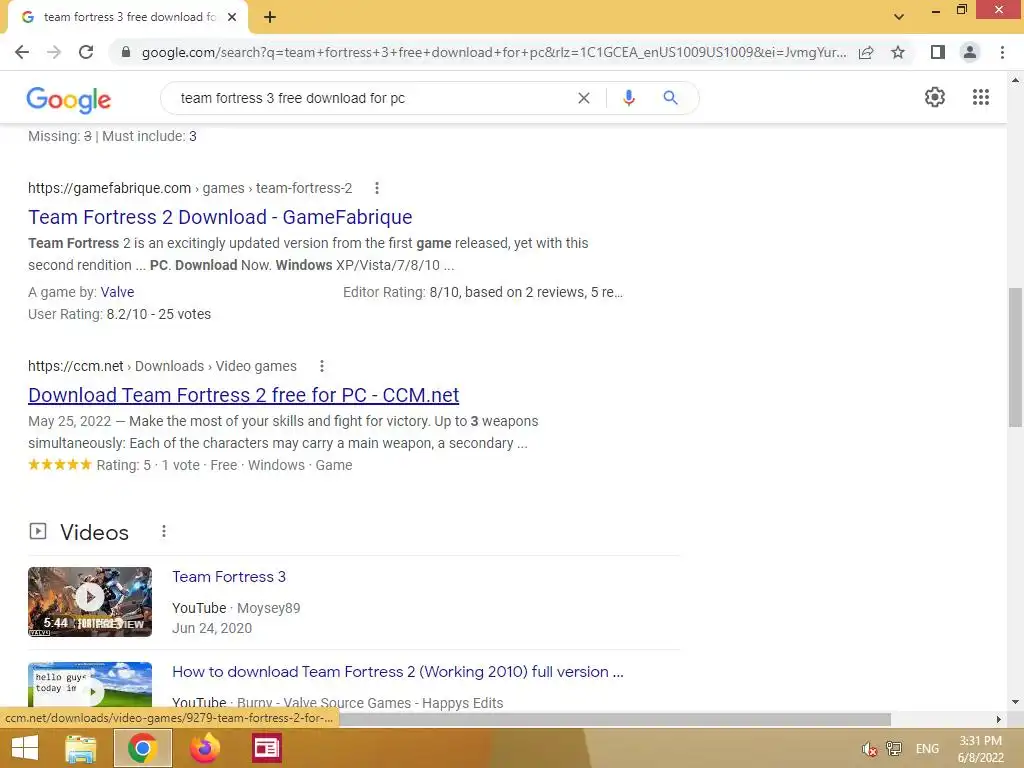The image size is (1024, 768).
Task: Click the vertical scrollbar thumb
Action: pyautogui.click(x=1015, y=357)
